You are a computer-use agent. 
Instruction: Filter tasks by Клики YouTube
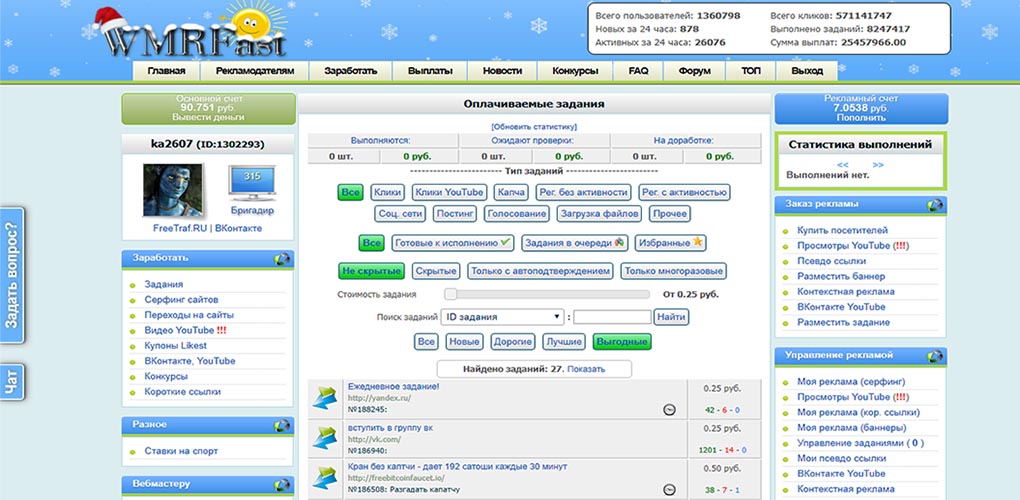(450, 192)
